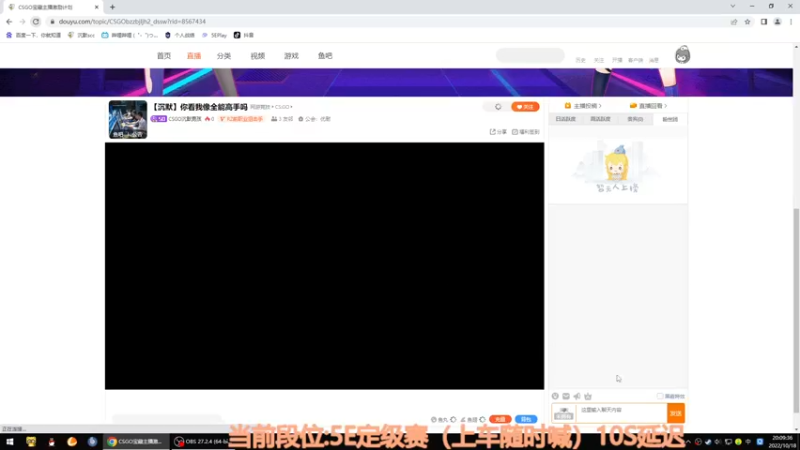This screenshot has width=800, height=450.
Task: Open the 直播回看 expander
Action: click(648, 106)
